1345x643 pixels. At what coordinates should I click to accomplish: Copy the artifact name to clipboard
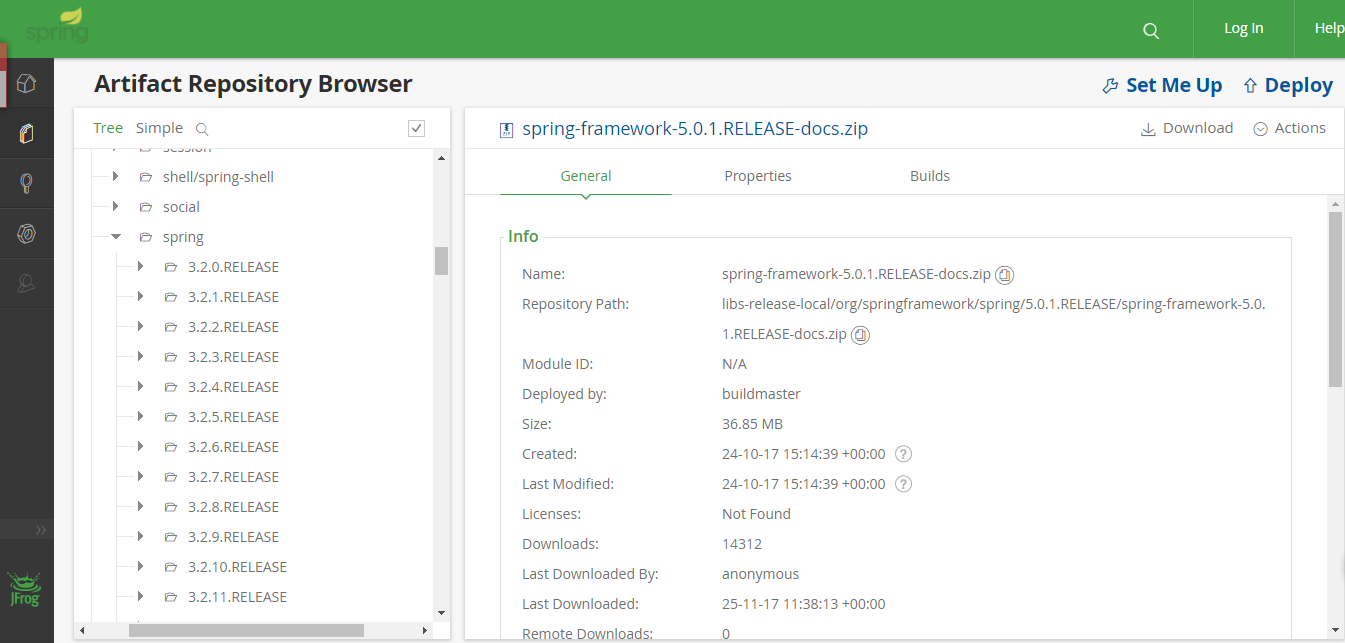(x=1005, y=275)
